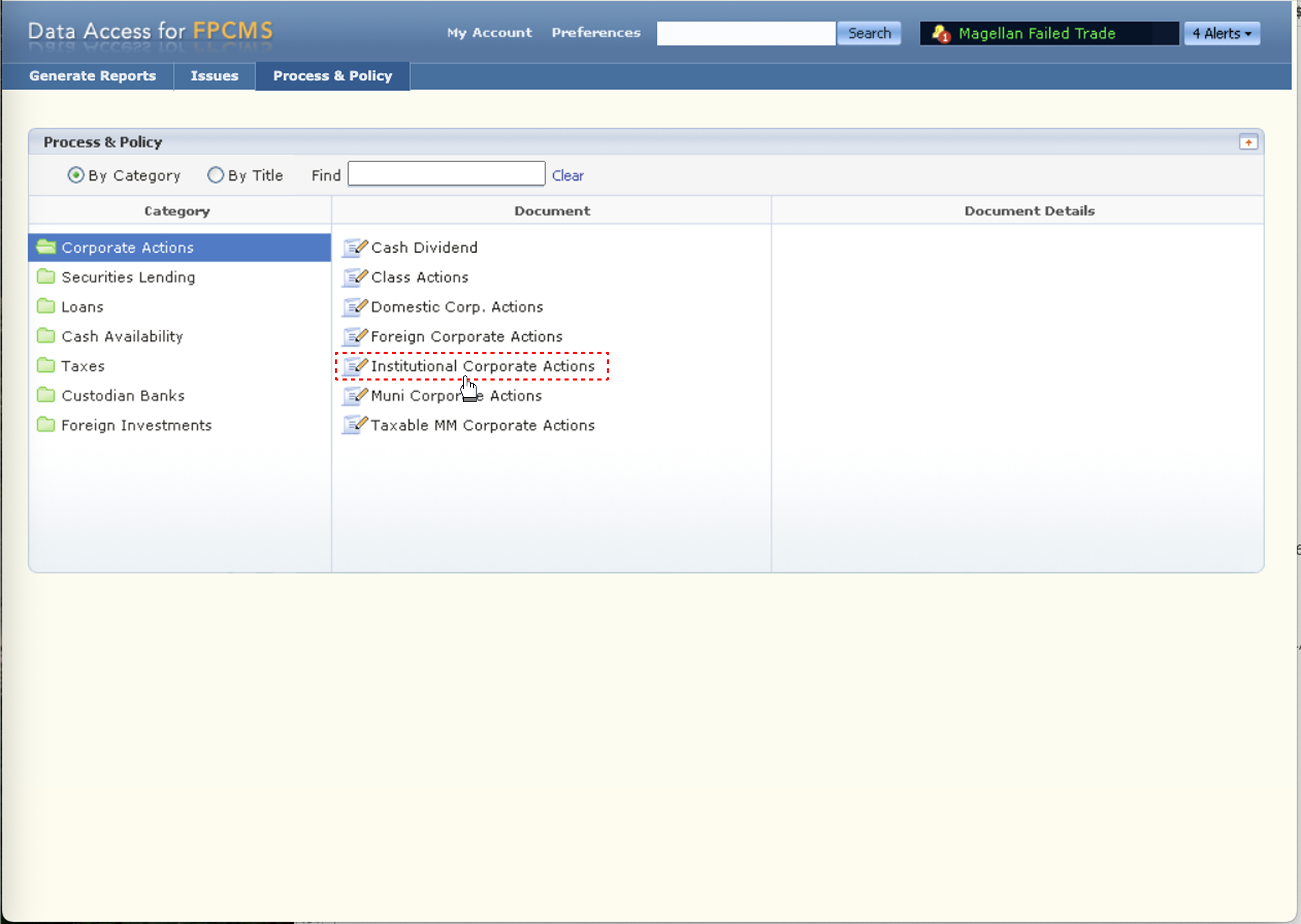Click the Class Actions document icon
The width and height of the screenshot is (1301, 924).
355,277
